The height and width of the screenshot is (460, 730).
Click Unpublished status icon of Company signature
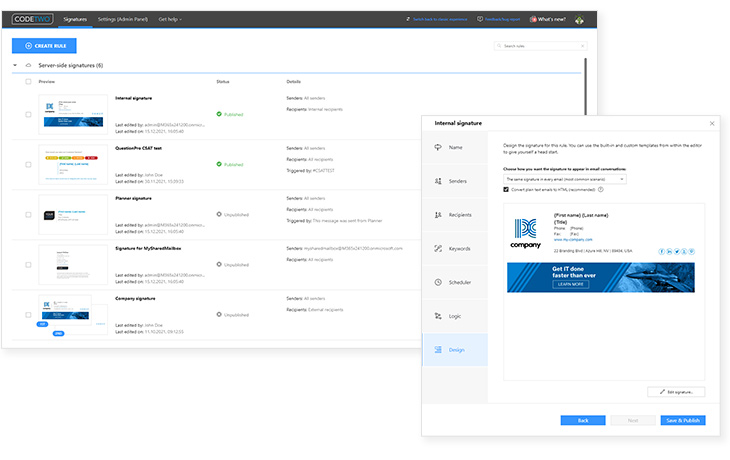click(219, 314)
